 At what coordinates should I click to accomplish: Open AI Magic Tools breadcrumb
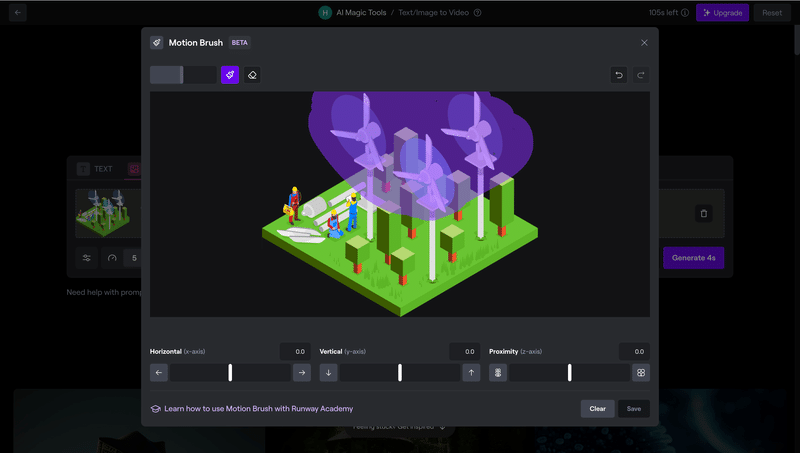click(361, 13)
